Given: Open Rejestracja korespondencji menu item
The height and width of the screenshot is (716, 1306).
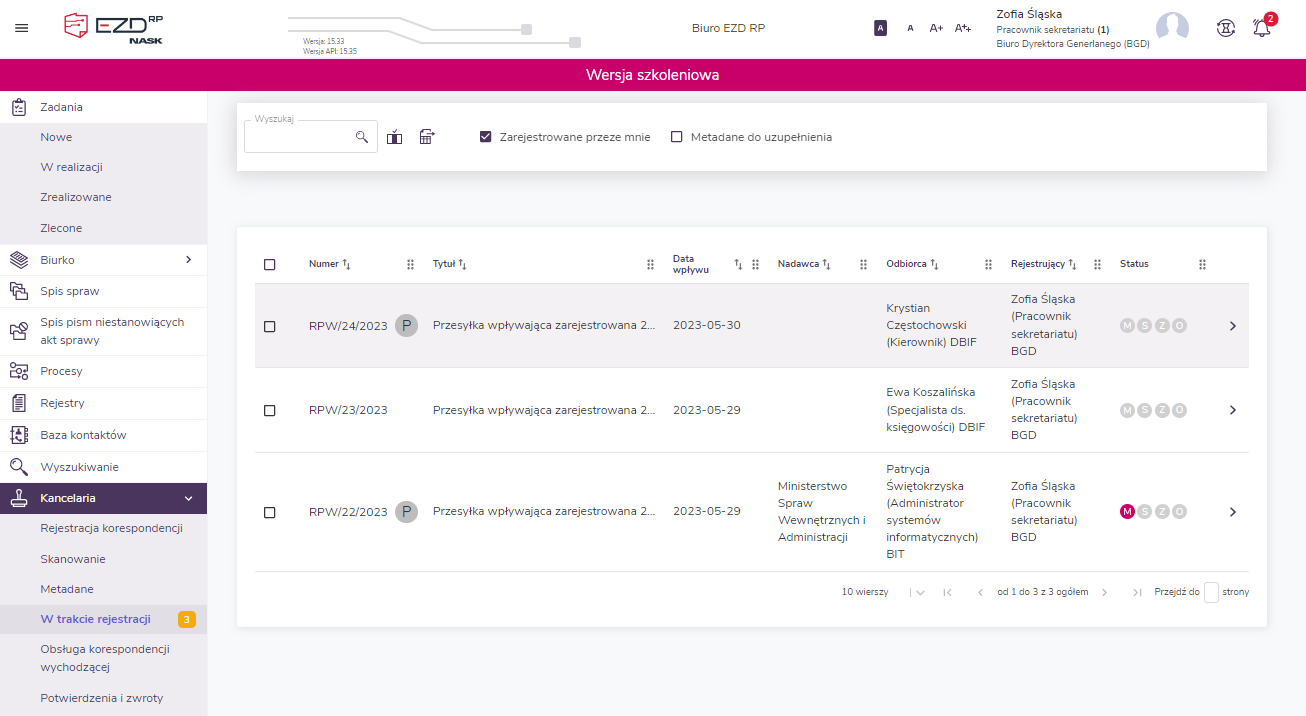Looking at the screenshot, I should (111, 528).
